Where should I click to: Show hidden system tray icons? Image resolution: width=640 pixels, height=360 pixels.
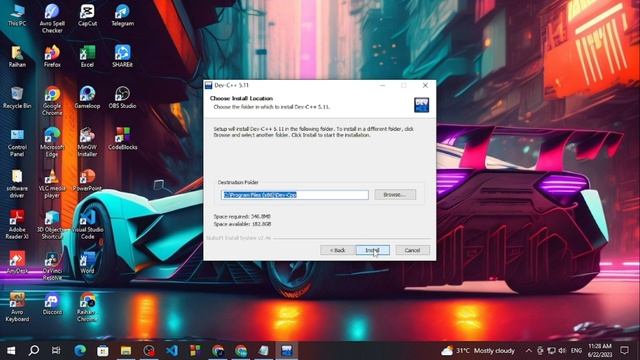tap(529, 351)
